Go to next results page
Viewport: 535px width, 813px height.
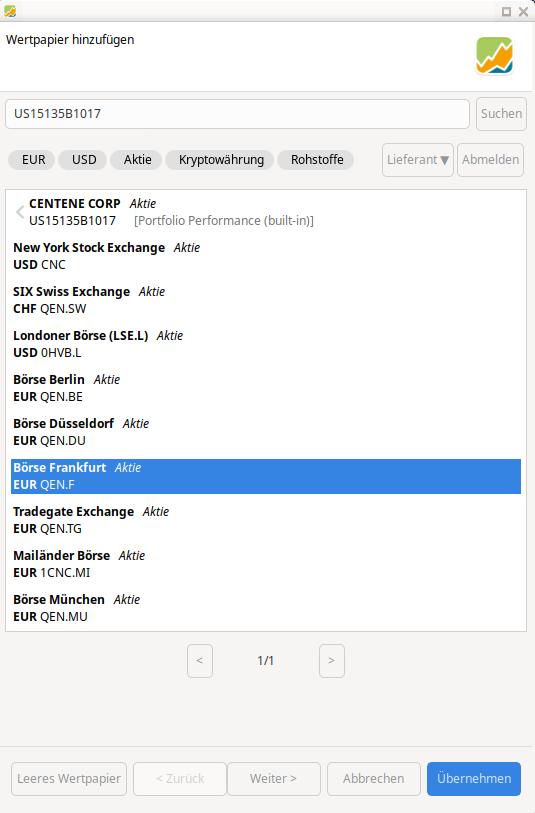(332, 661)
